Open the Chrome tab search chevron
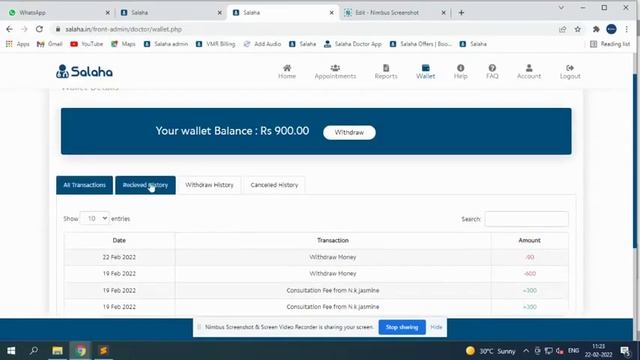 [x=561, y=8]
